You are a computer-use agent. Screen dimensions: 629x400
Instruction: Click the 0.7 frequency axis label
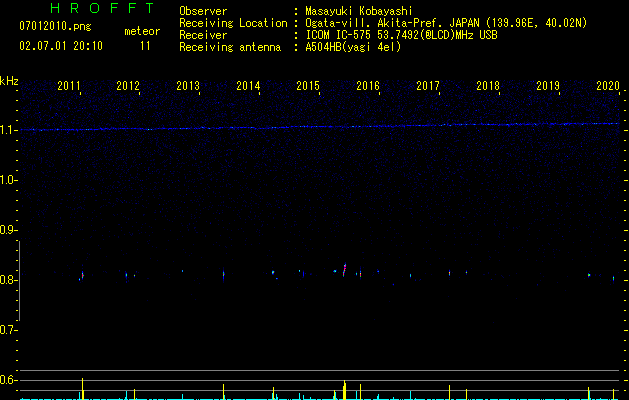click(8, 330)
